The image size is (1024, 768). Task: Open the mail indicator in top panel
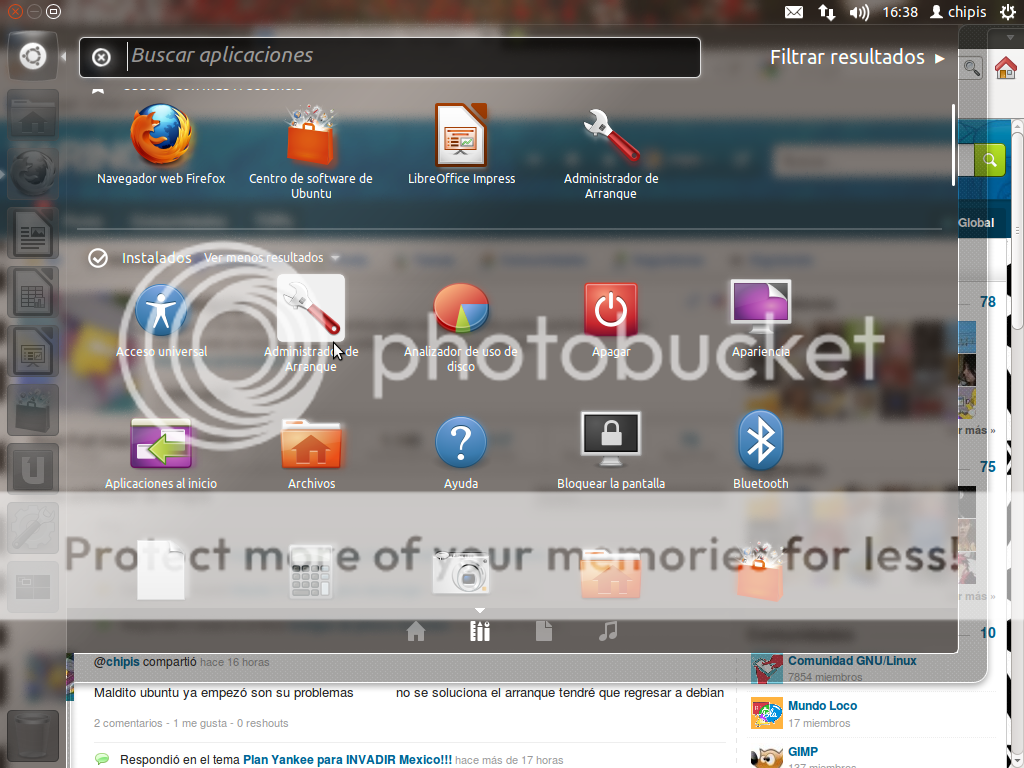(x=793, y=12)
